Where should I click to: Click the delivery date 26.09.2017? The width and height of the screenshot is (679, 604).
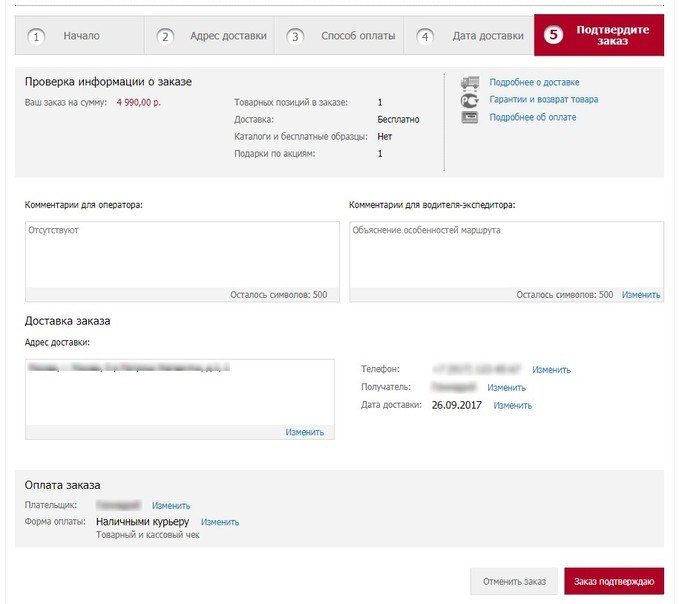point(456,405)
